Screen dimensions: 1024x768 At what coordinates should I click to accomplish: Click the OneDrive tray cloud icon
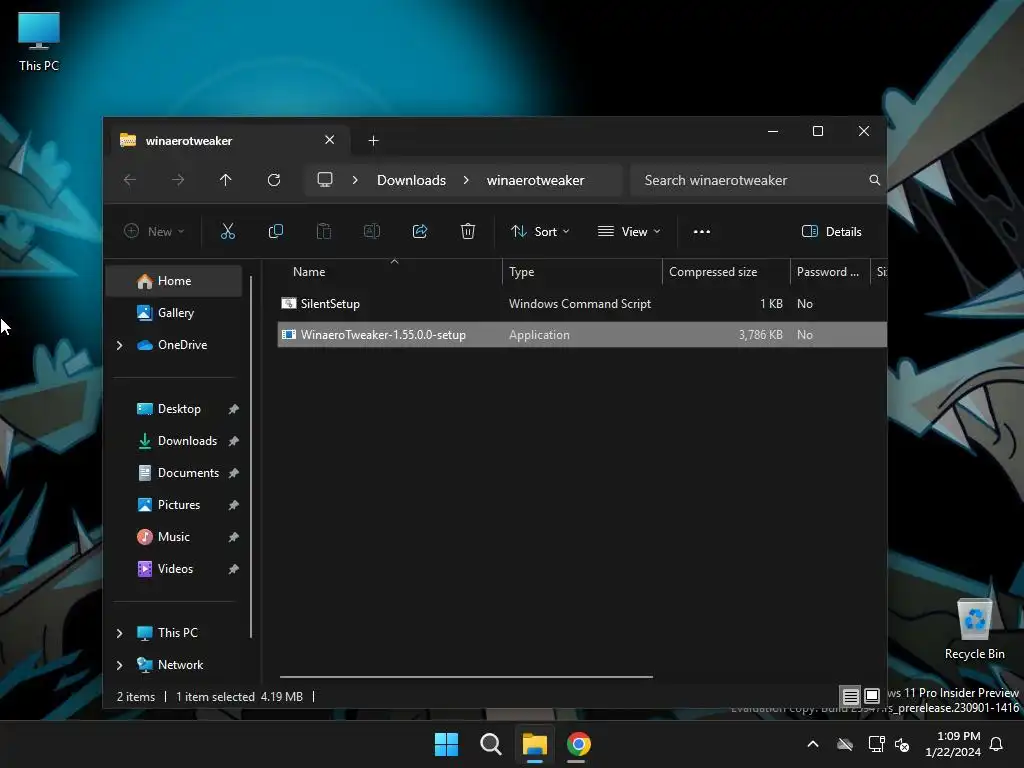point(845,744)
